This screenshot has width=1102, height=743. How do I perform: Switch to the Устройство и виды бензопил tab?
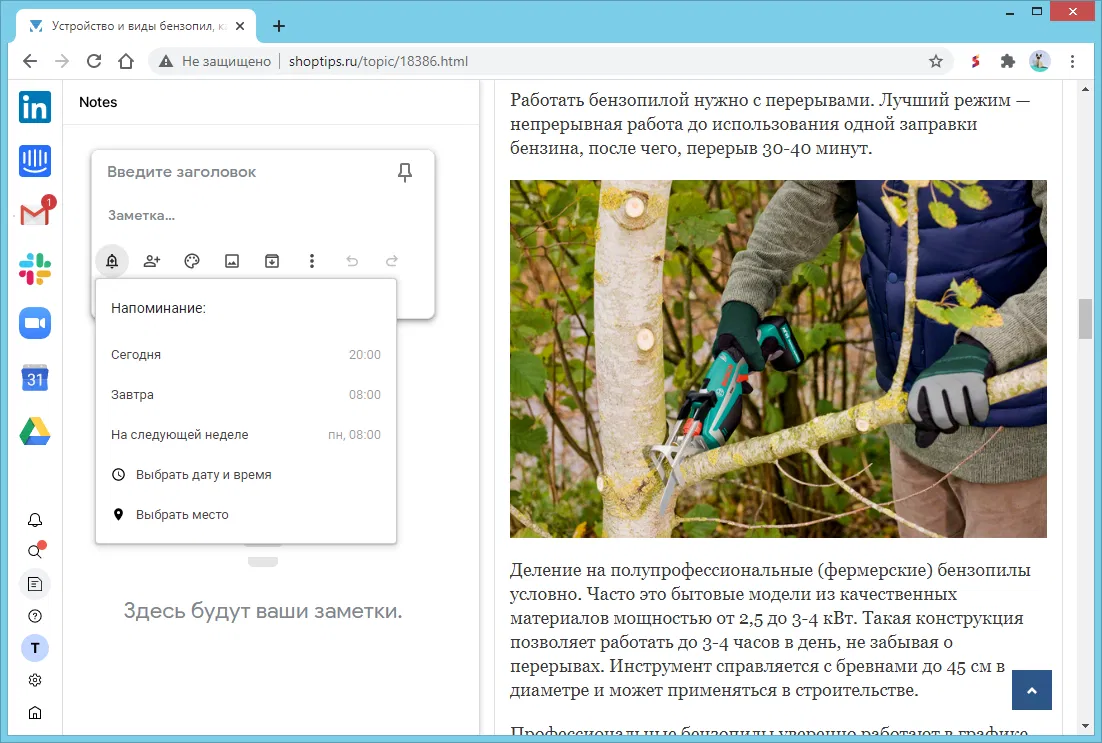pyautogui.click(x=134, y=26)
